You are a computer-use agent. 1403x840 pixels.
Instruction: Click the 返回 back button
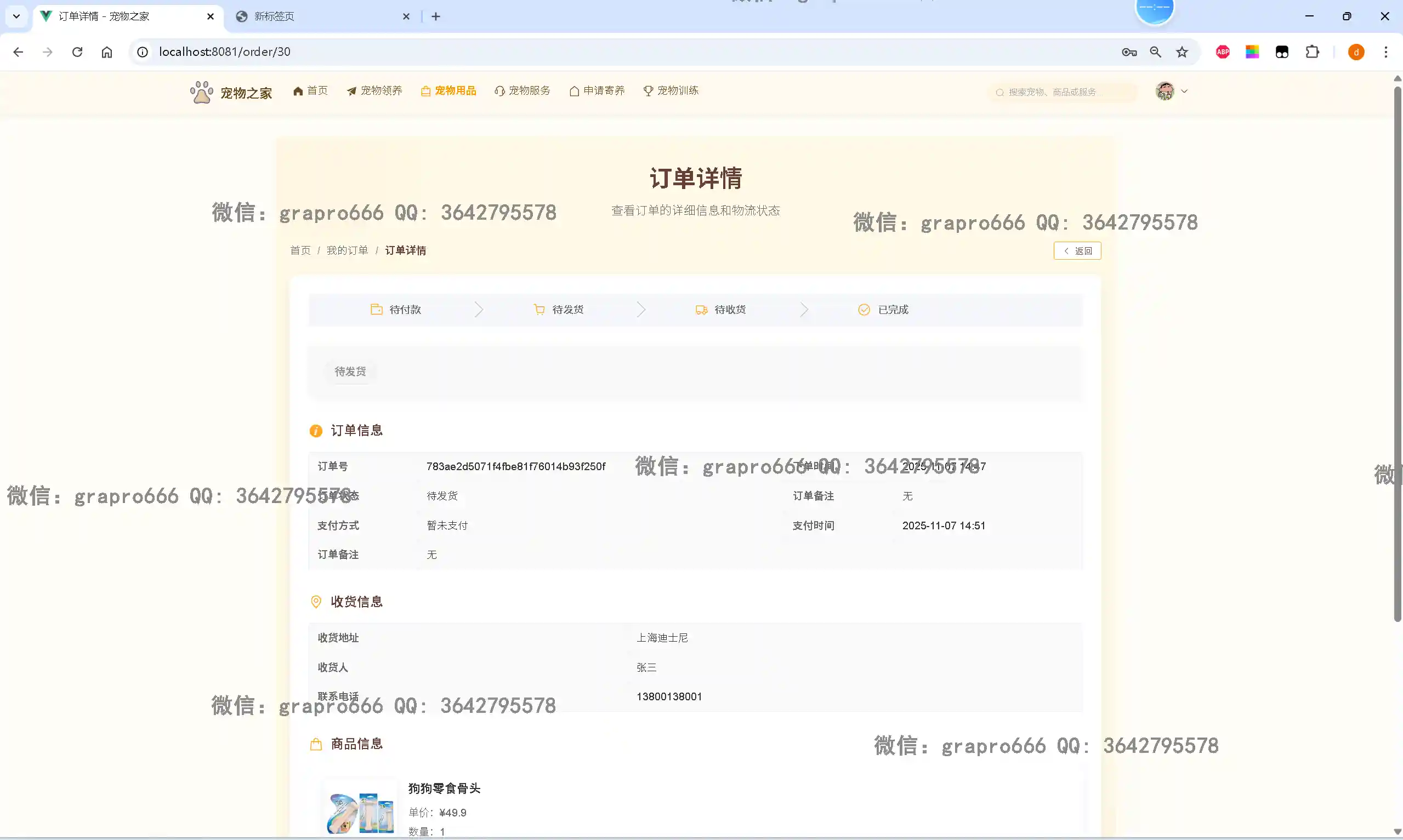pos(1077,251)
